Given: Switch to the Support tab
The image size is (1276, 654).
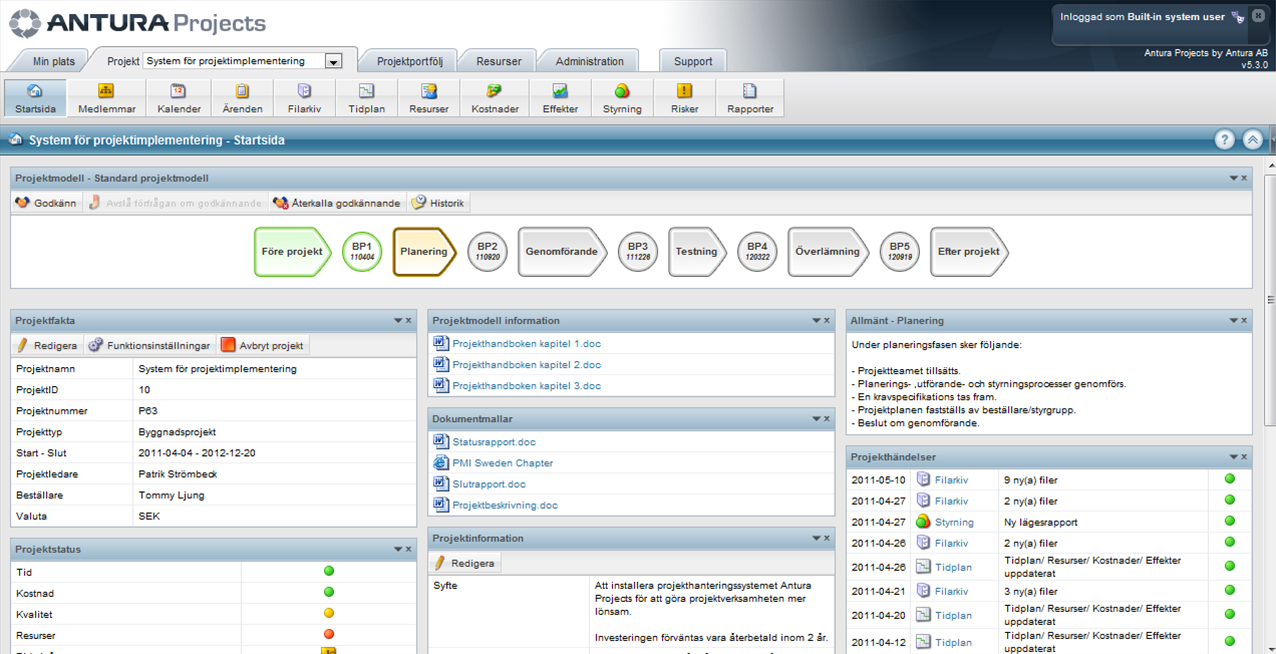Looking at the screenshot, I should point(693,61).
